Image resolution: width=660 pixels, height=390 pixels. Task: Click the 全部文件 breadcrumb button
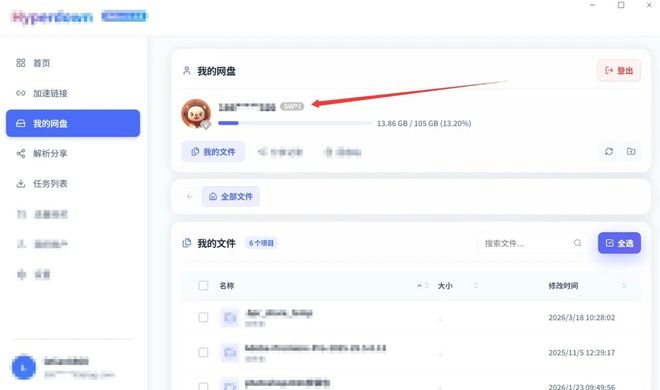coord(231,196)
